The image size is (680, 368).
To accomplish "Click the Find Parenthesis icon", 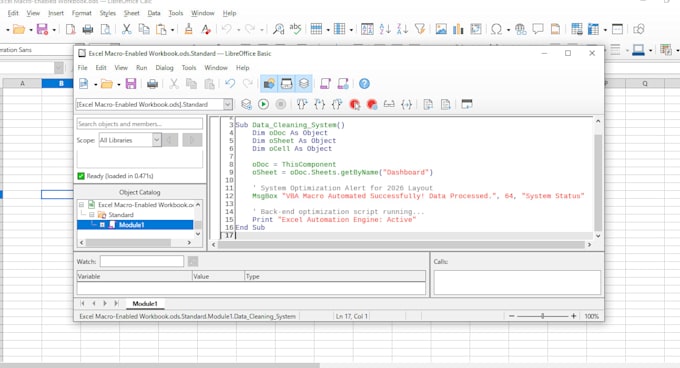I will (406, 104).
